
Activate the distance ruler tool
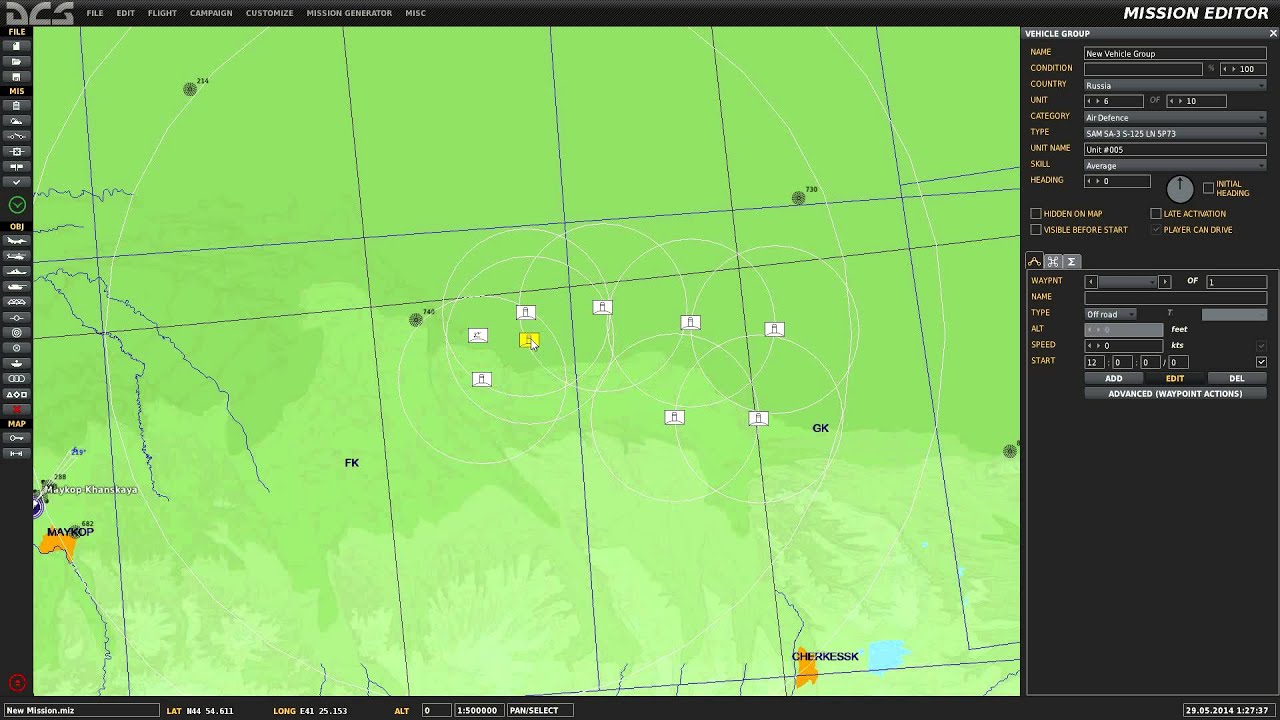16,453
